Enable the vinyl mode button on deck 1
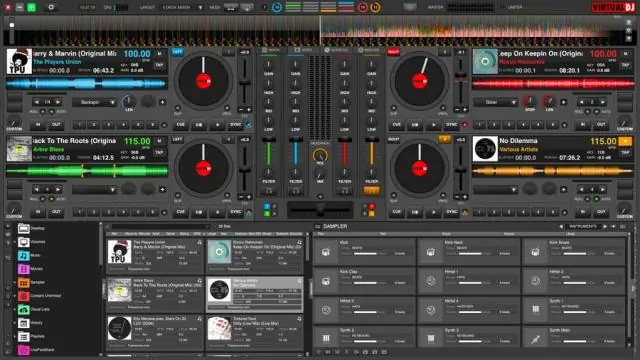Image resolution: width=640 pixels, height=360 pixels. 227,109
